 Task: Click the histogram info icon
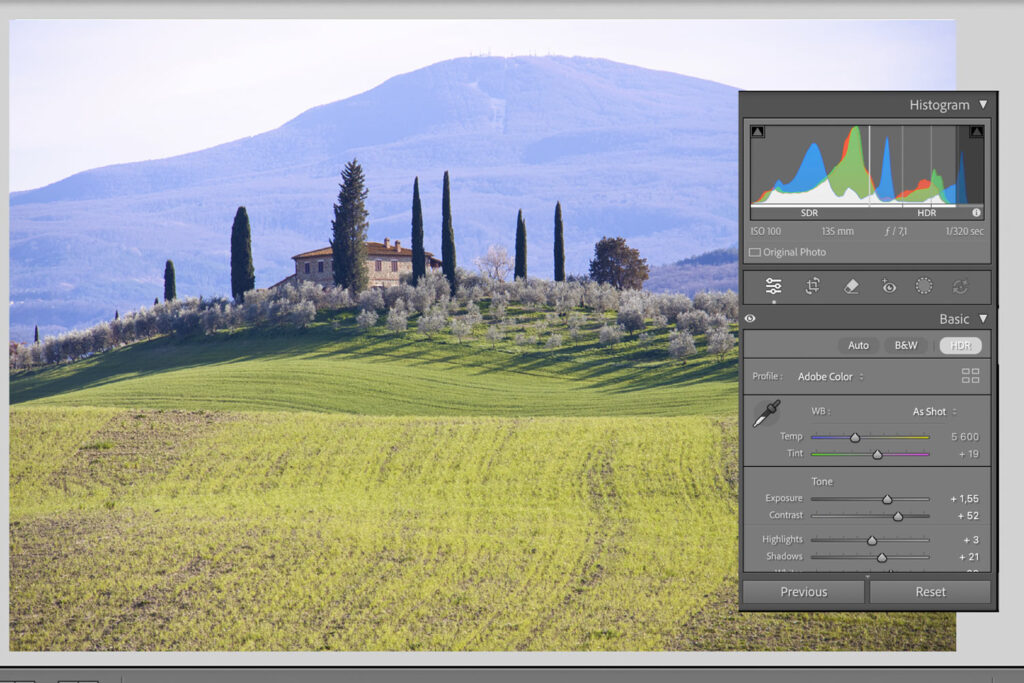(976, 213)
